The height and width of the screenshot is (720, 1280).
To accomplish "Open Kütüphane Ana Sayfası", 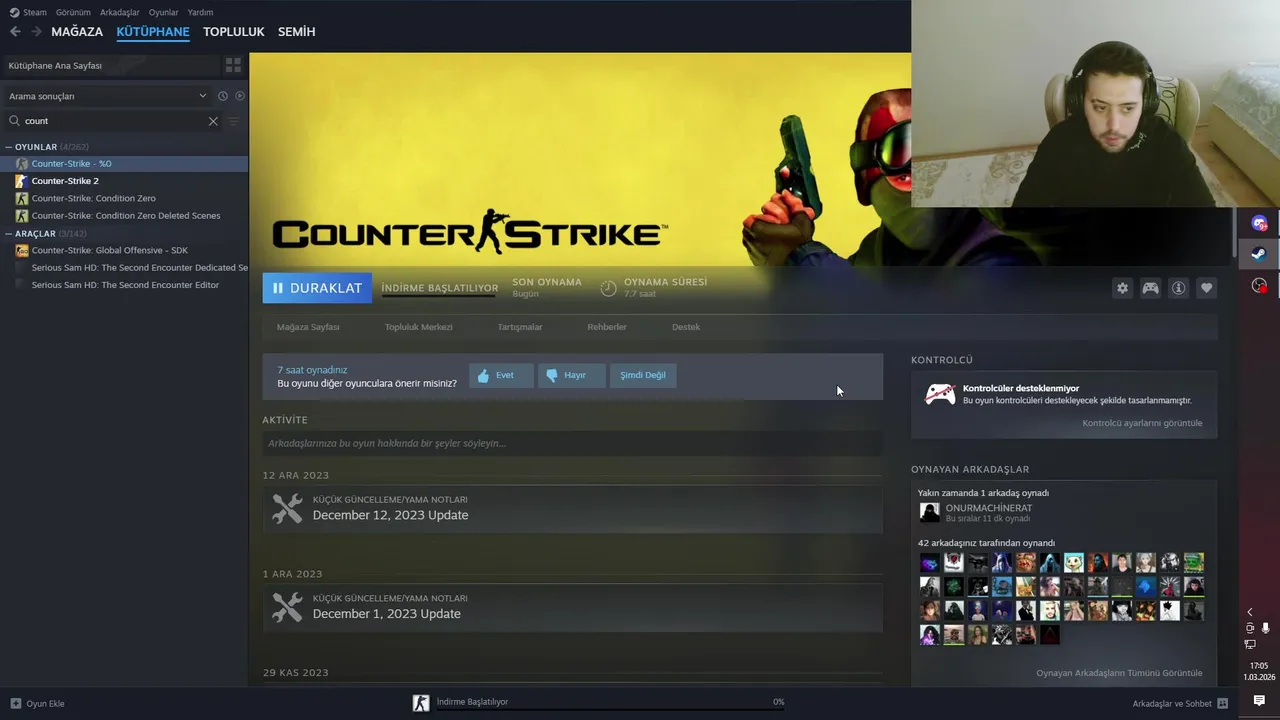I will (x=110, y=65).
